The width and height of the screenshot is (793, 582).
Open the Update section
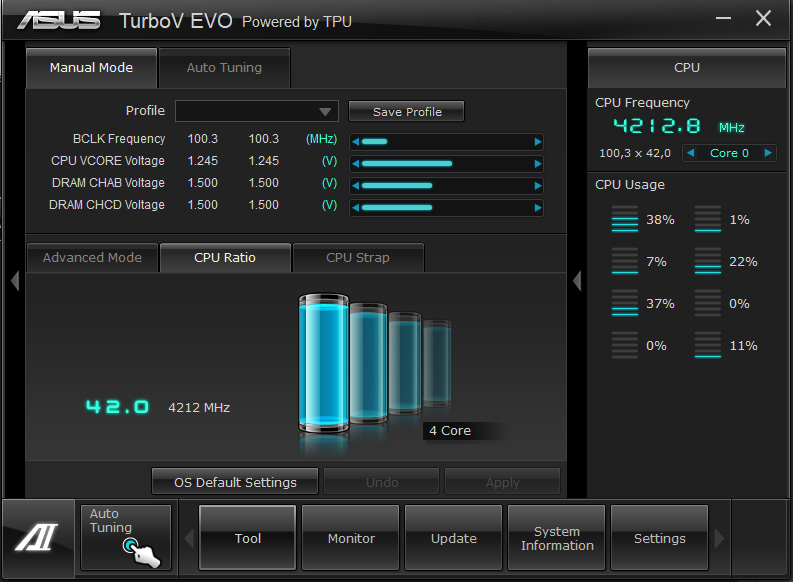tap(454, 538)
